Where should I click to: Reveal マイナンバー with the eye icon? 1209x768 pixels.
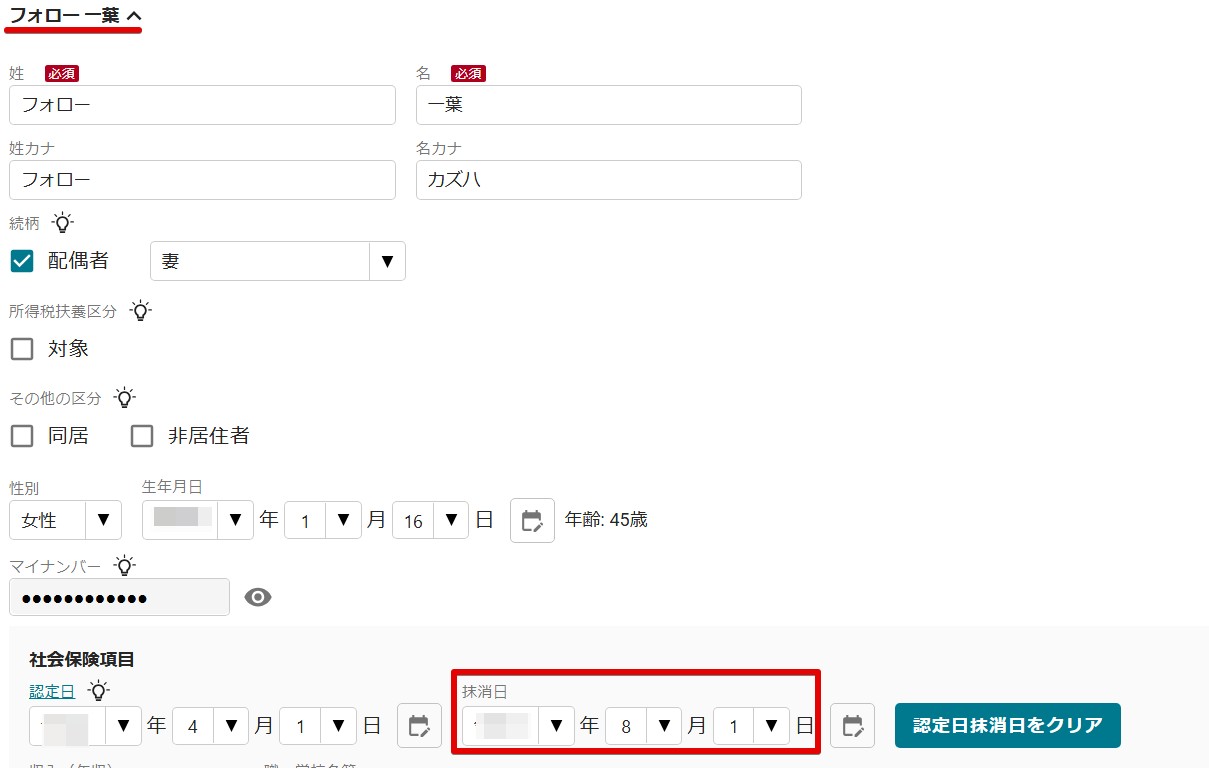(x=258, y=597)
